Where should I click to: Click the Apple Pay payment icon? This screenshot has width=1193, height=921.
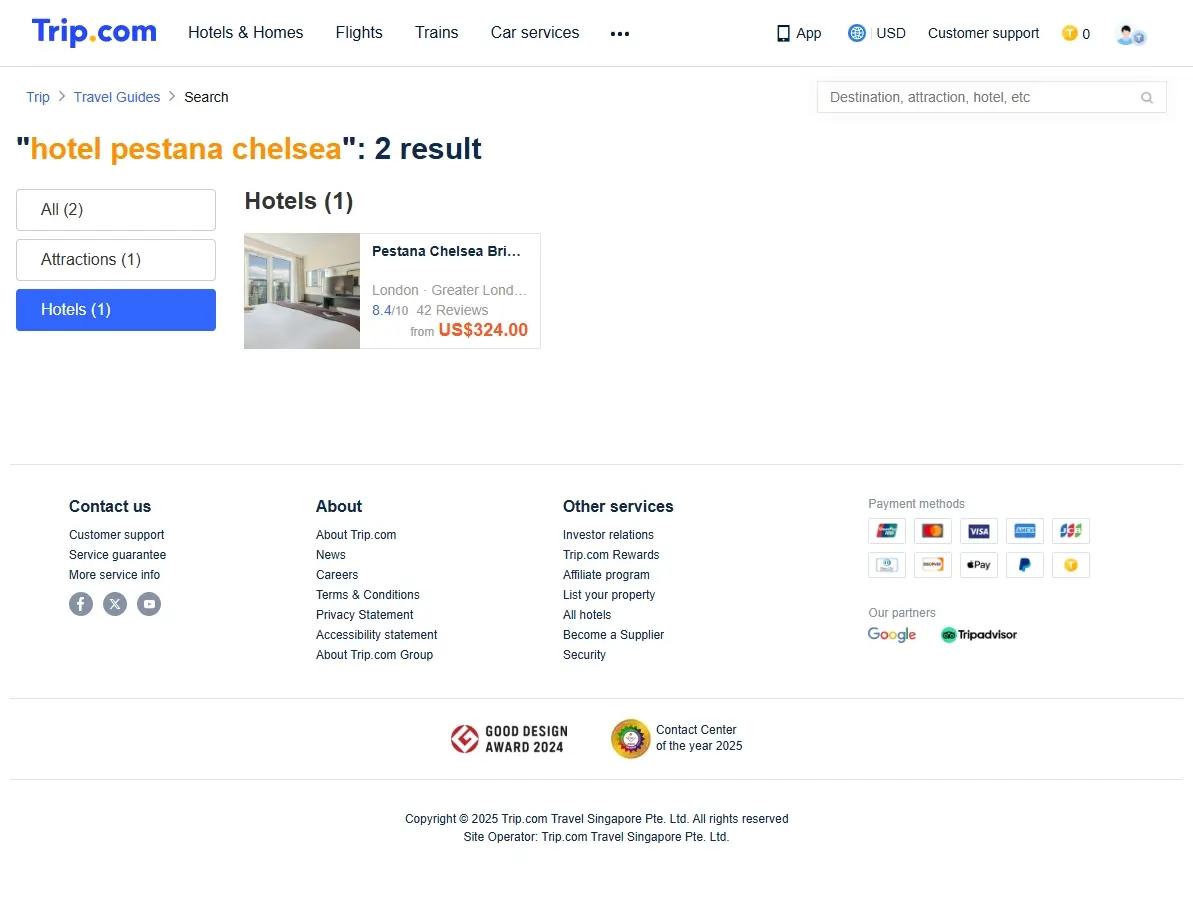tap(978, 565)
